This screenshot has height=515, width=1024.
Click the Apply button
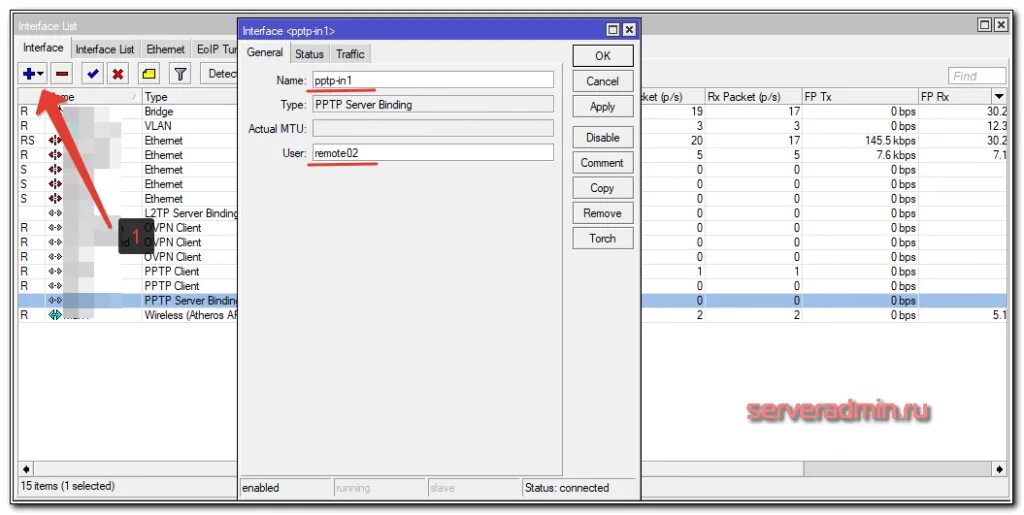[603, 106]
